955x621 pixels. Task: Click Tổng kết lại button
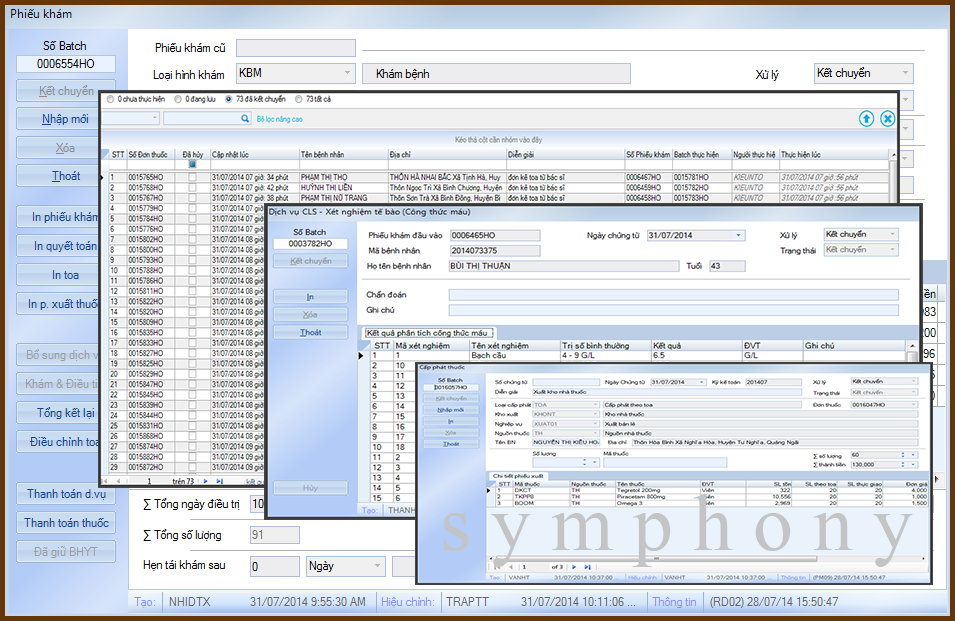65,413
